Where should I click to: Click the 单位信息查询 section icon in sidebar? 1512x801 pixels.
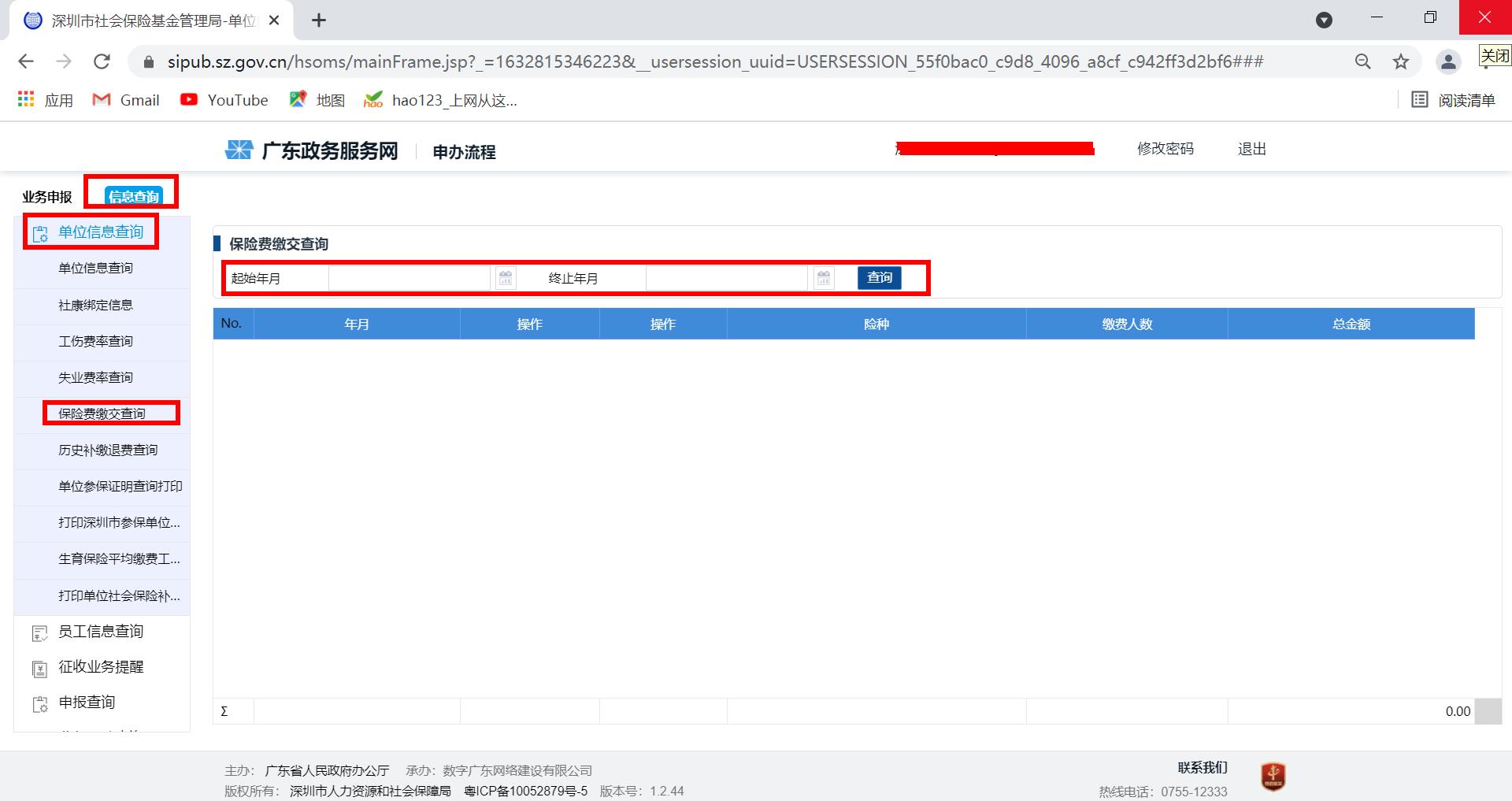click(x=39, y=232)
